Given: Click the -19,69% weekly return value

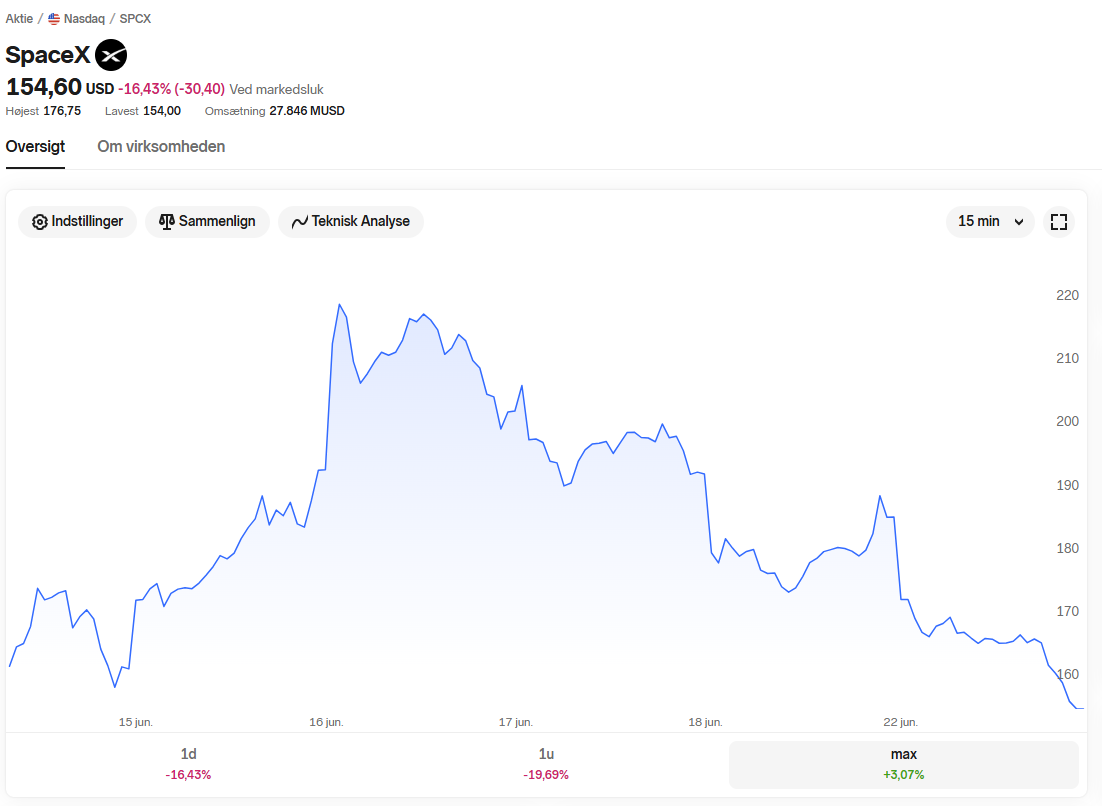Looking at the screenshot, I should (546, 775).
